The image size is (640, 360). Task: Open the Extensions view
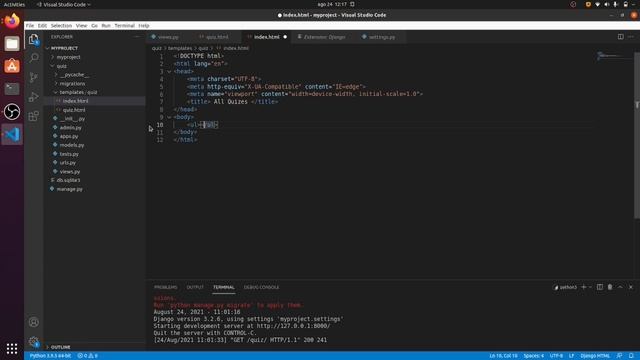click(34, 116)
